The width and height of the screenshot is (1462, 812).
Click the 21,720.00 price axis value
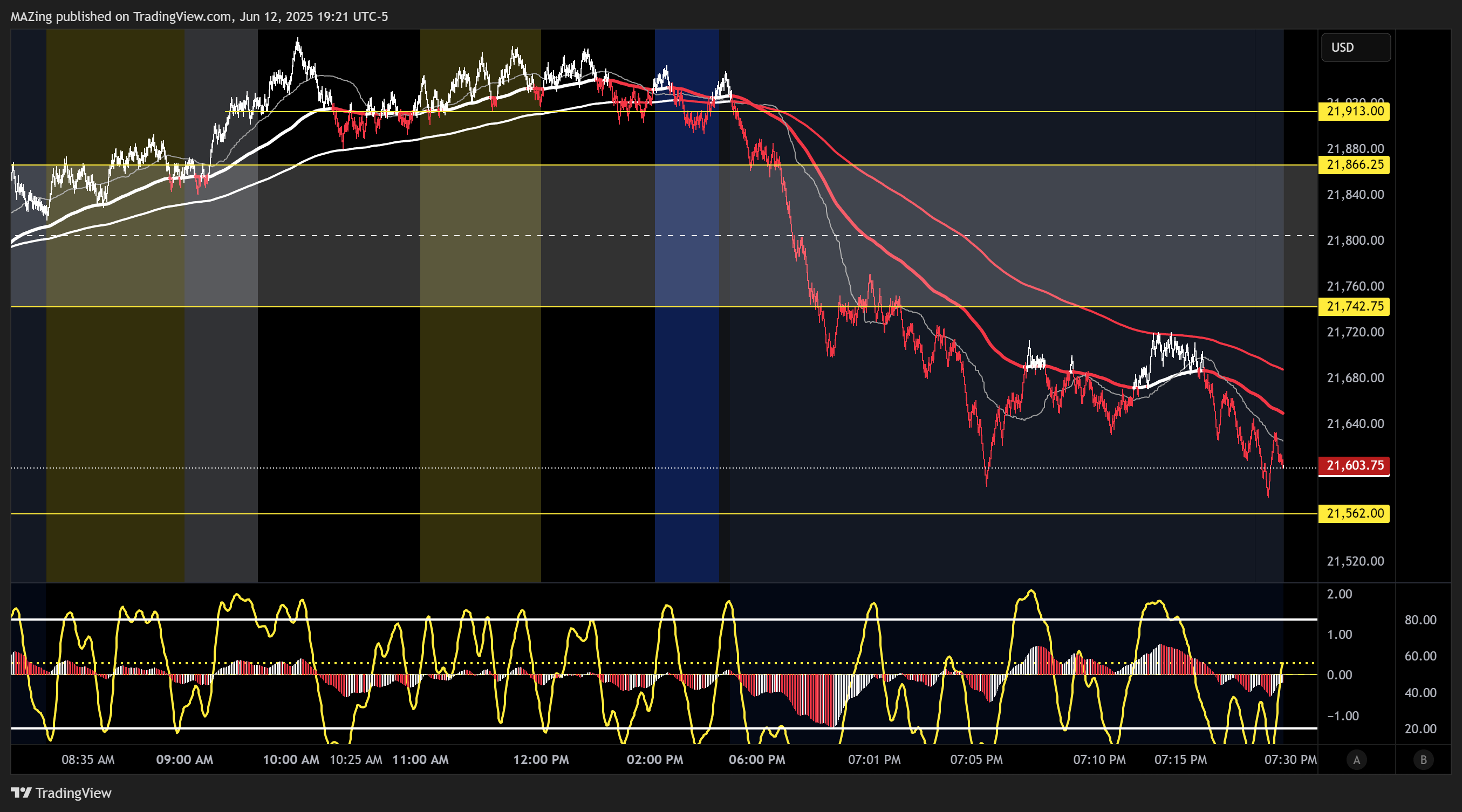click(1355, 332)
